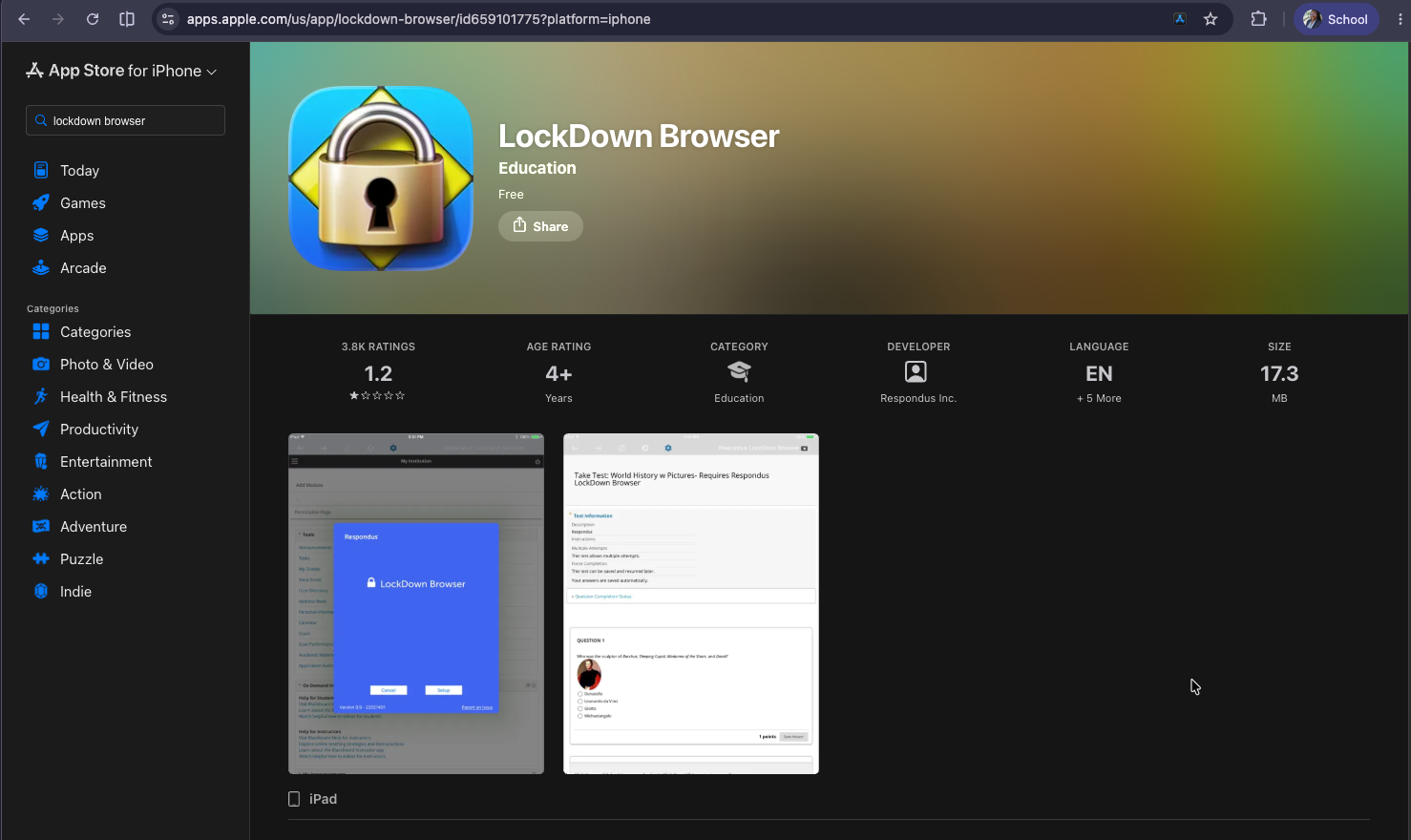Click the Adventure map icon

41,526
